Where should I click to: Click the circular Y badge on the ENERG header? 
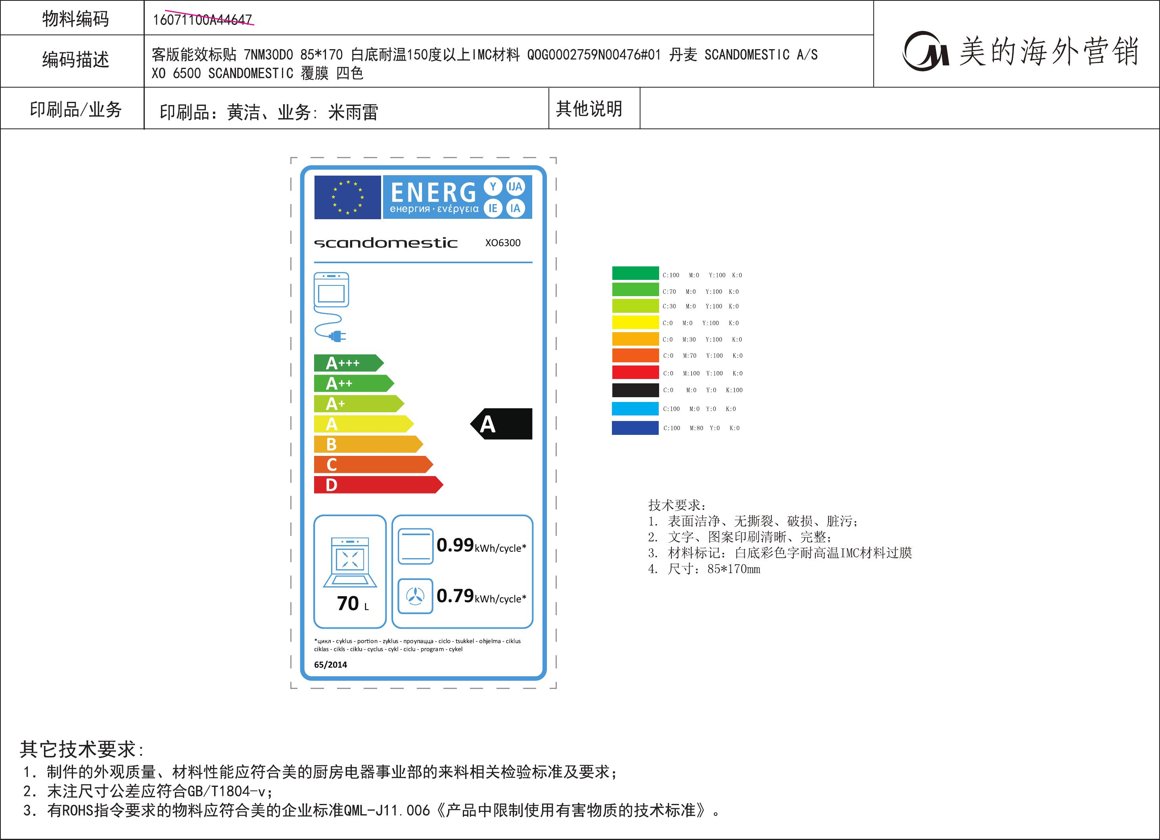[x=493, y=187]
